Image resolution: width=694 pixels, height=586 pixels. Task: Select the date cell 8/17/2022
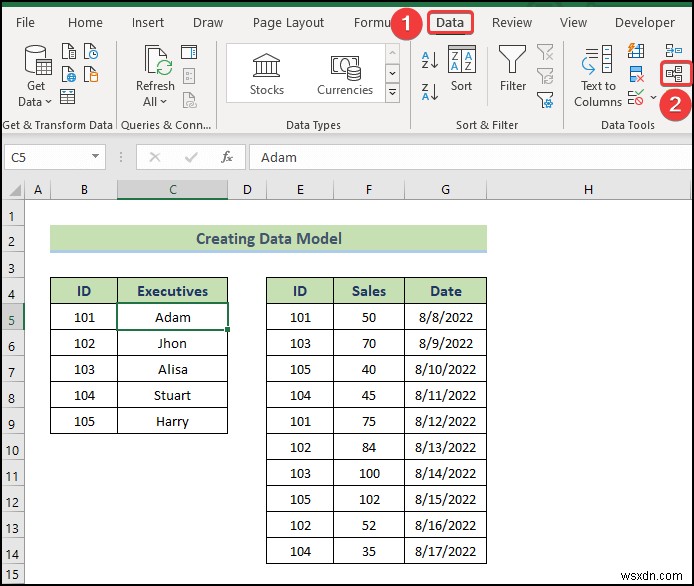click(445, 551)
